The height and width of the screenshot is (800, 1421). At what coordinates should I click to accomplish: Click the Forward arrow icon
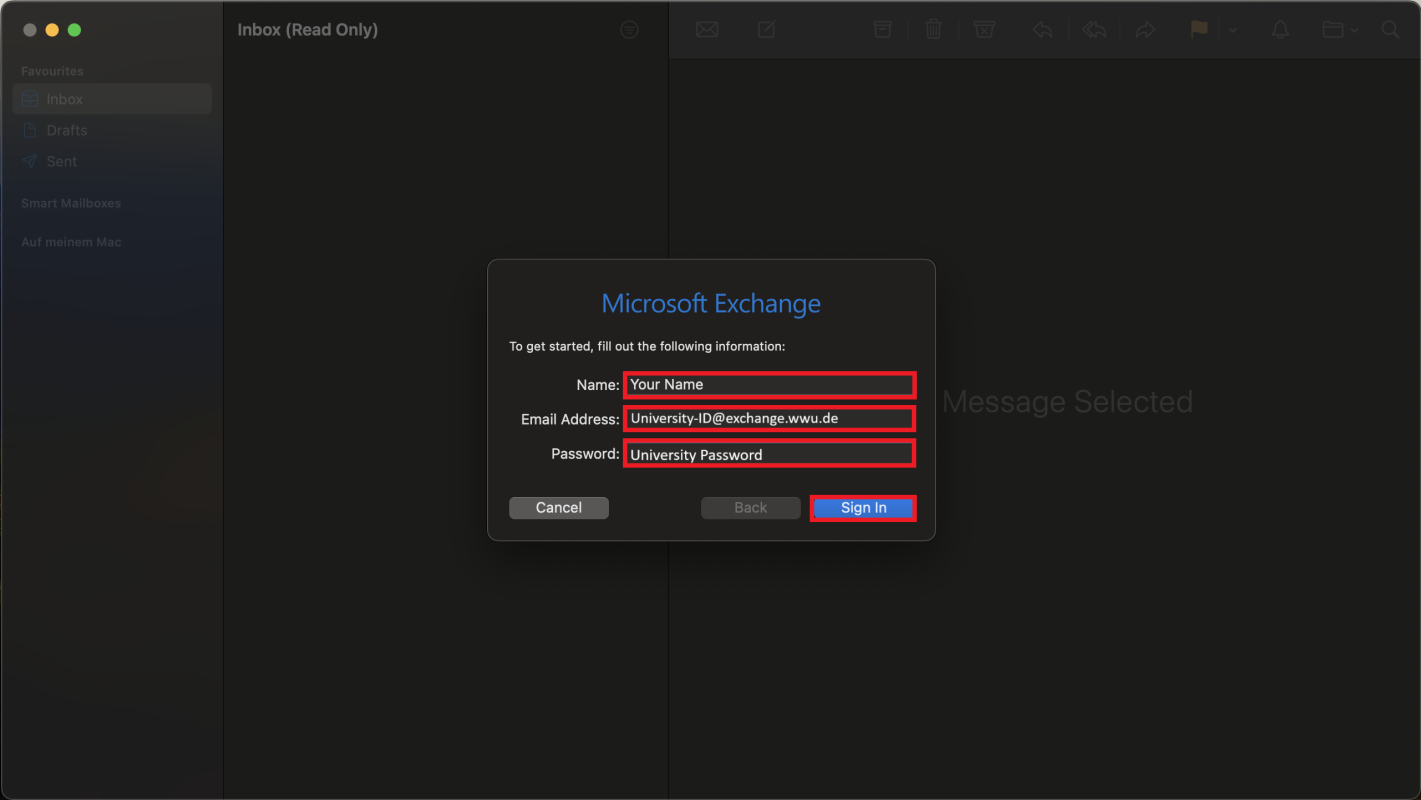1145,30
